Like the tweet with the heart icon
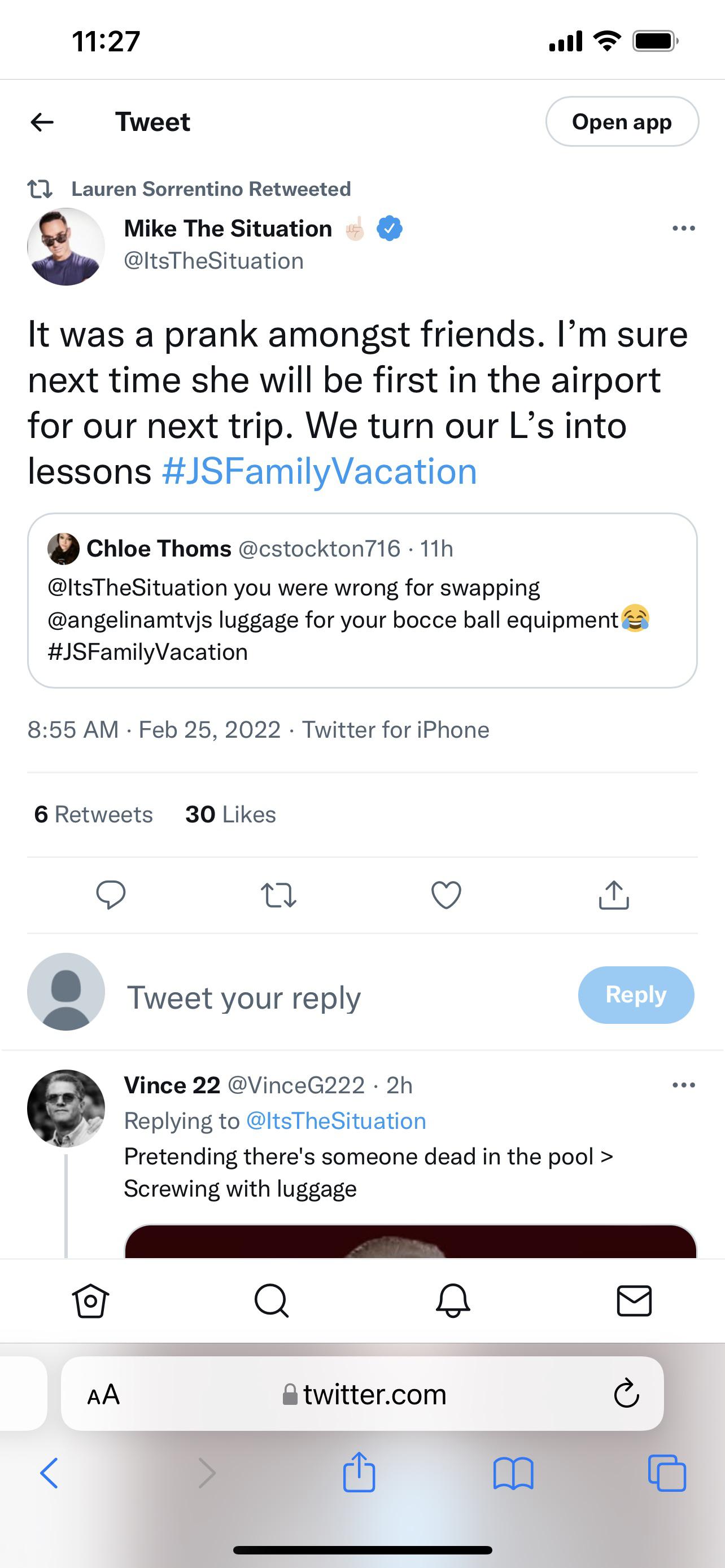725x1568 pixels. (x=446, y=895)
